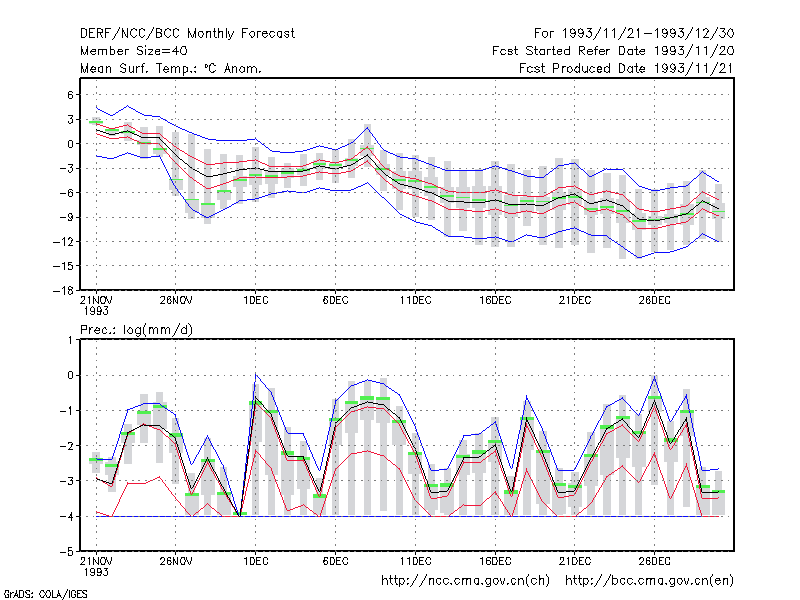Click the Fcst Produced Date text
The width and height of the screenshot is (800, 600).
pos(626,68)
